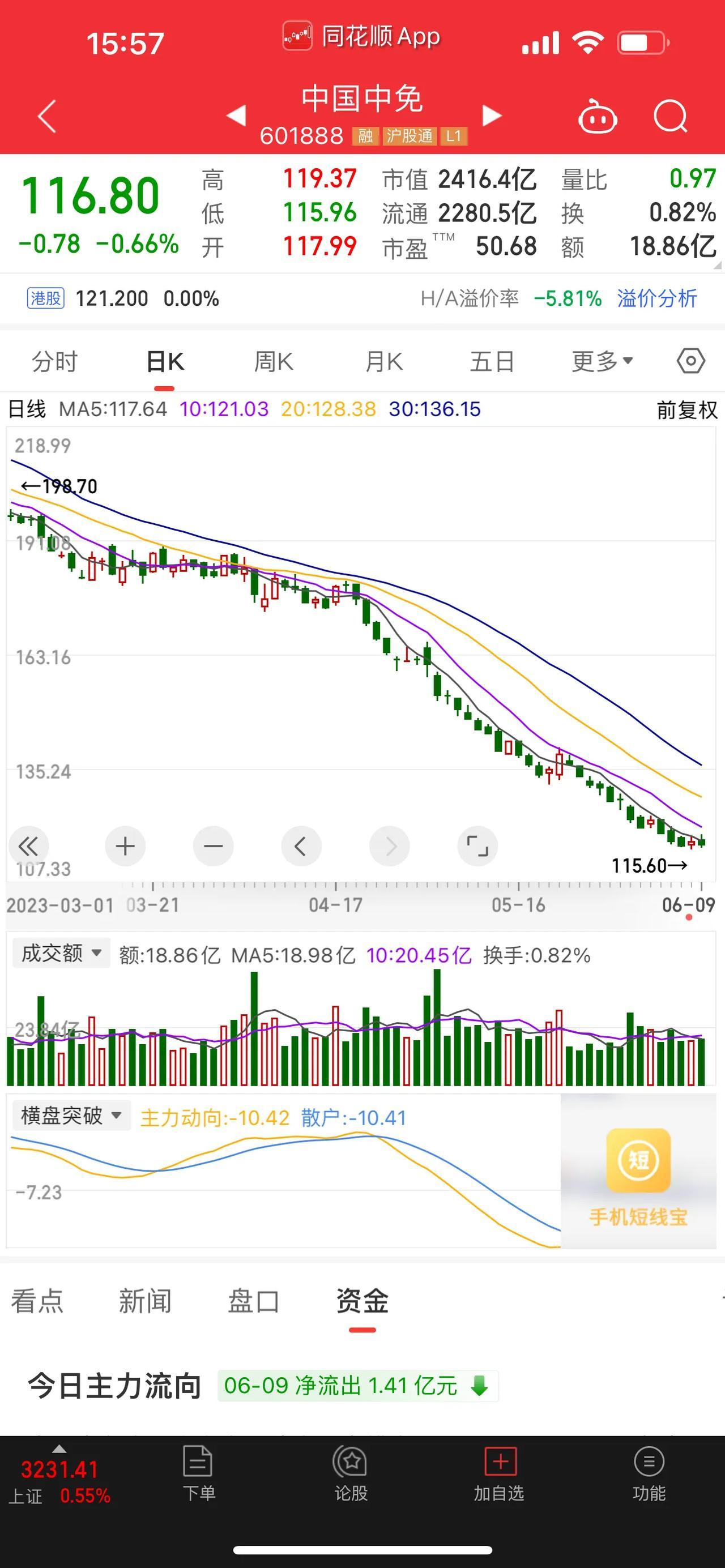Zoom in chart with plus button

tap(125, 845)
